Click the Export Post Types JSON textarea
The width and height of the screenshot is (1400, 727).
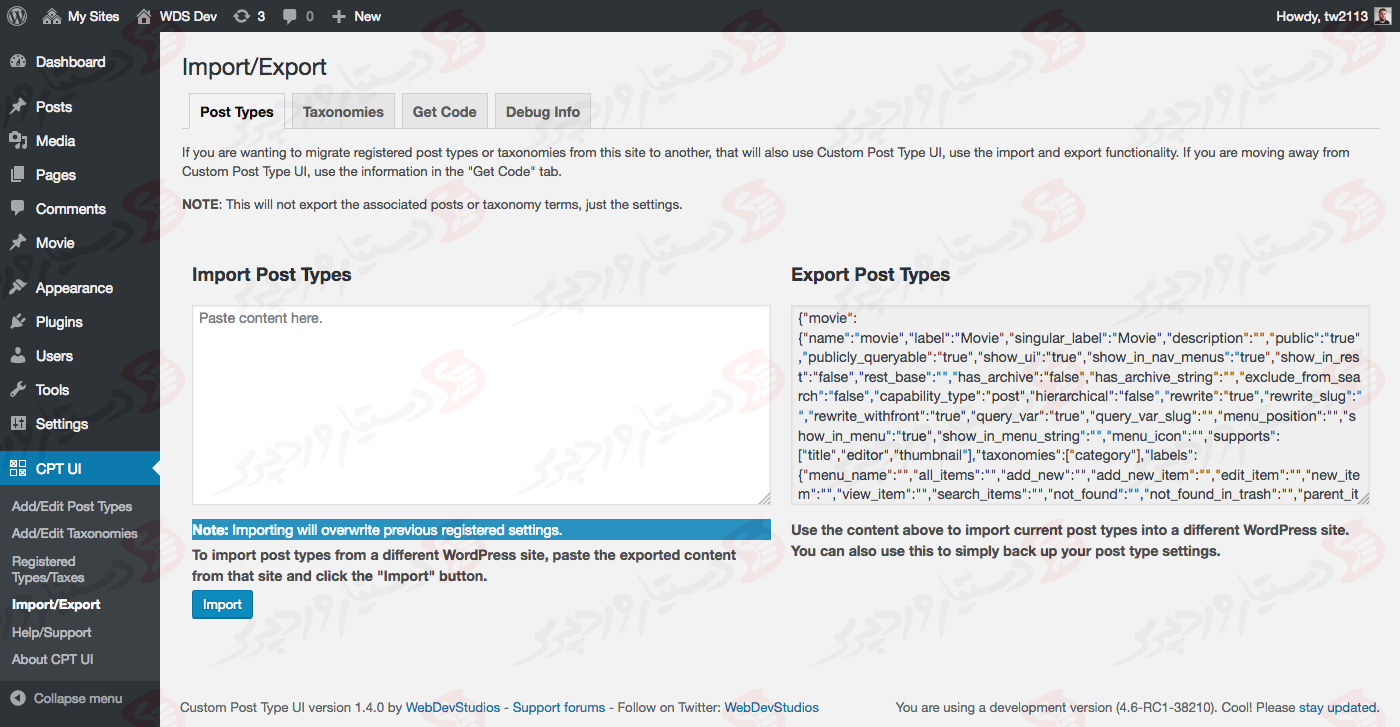point(1080,405)
